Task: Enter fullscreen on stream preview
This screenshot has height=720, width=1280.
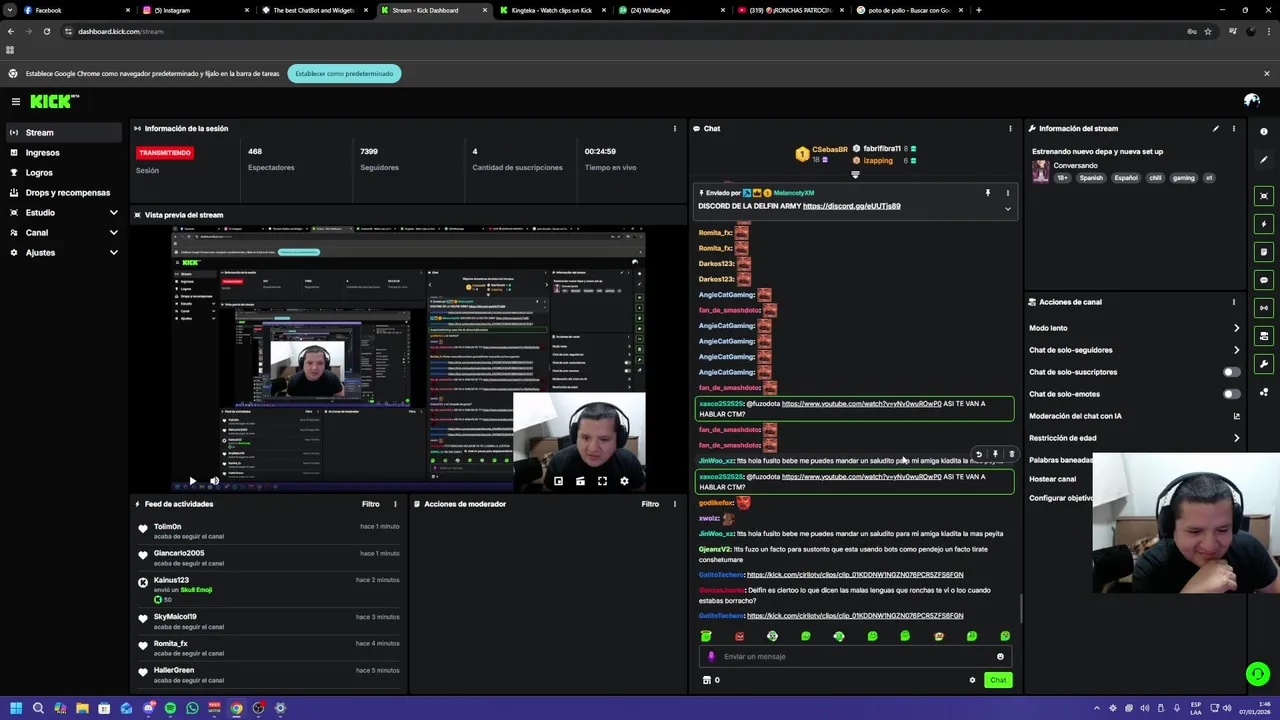Action: point(602,481)
